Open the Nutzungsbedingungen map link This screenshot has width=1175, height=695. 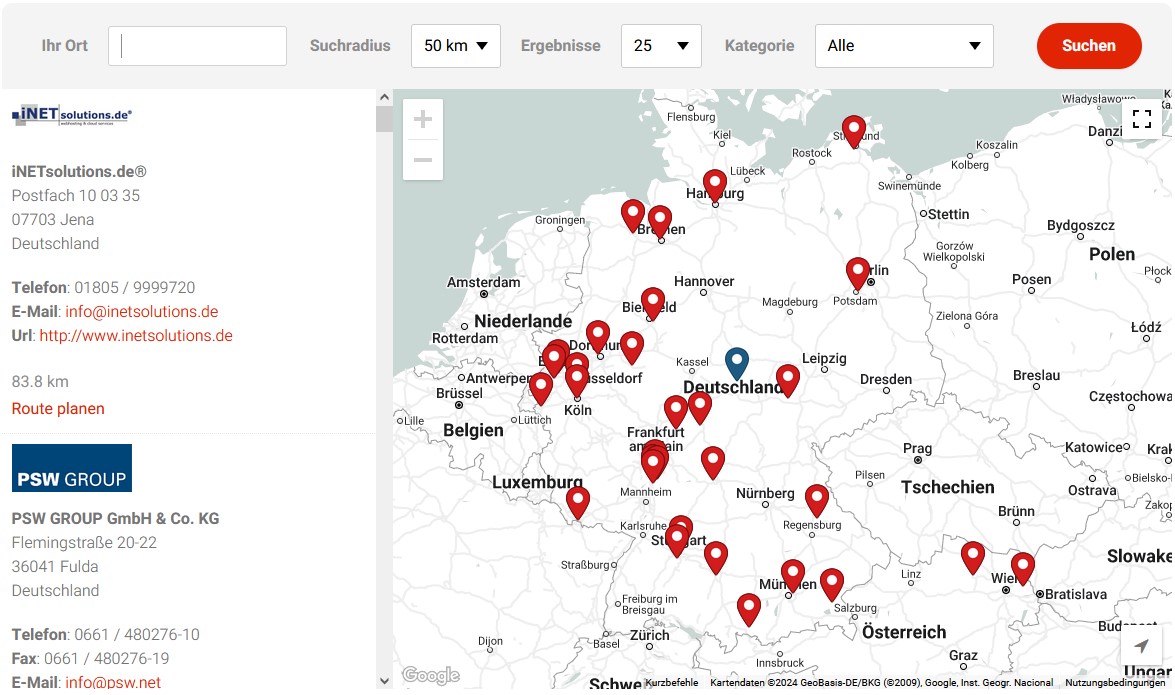pos(1114,683)
